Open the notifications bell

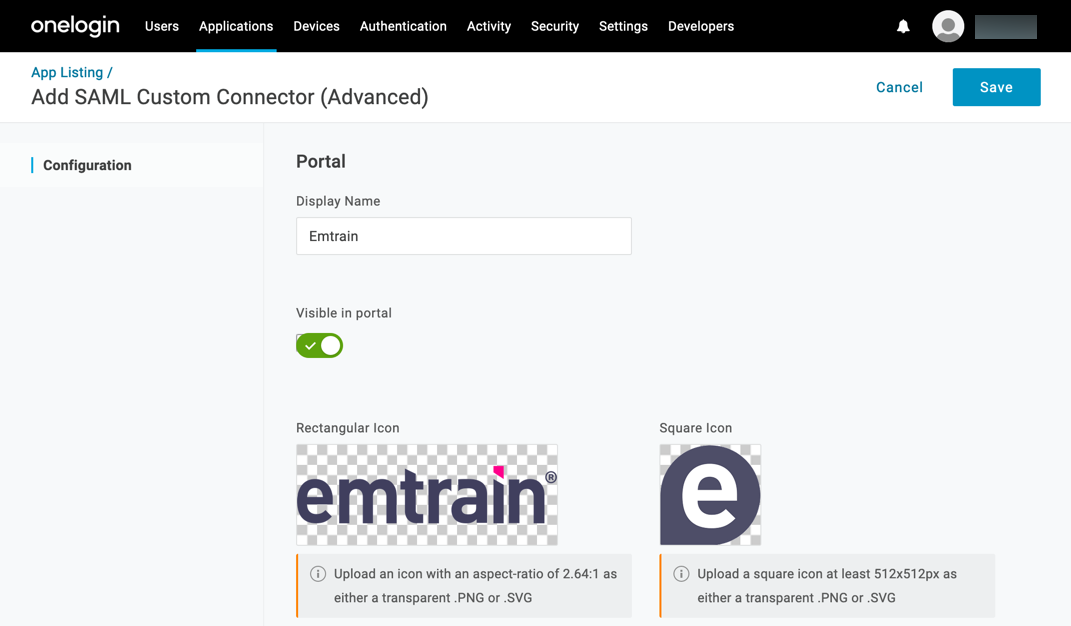click(903, 27)
